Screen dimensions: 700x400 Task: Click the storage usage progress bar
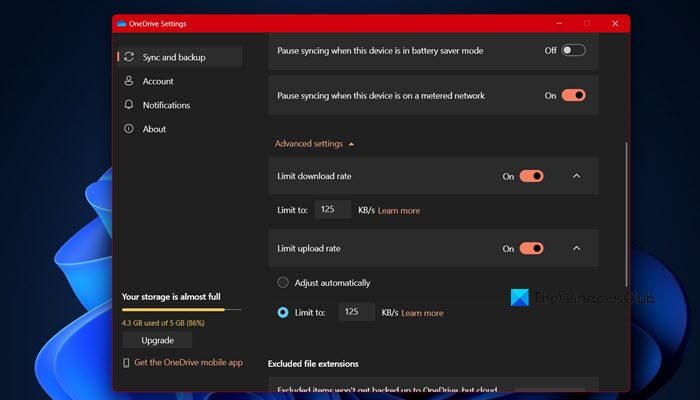coord(182,309)
